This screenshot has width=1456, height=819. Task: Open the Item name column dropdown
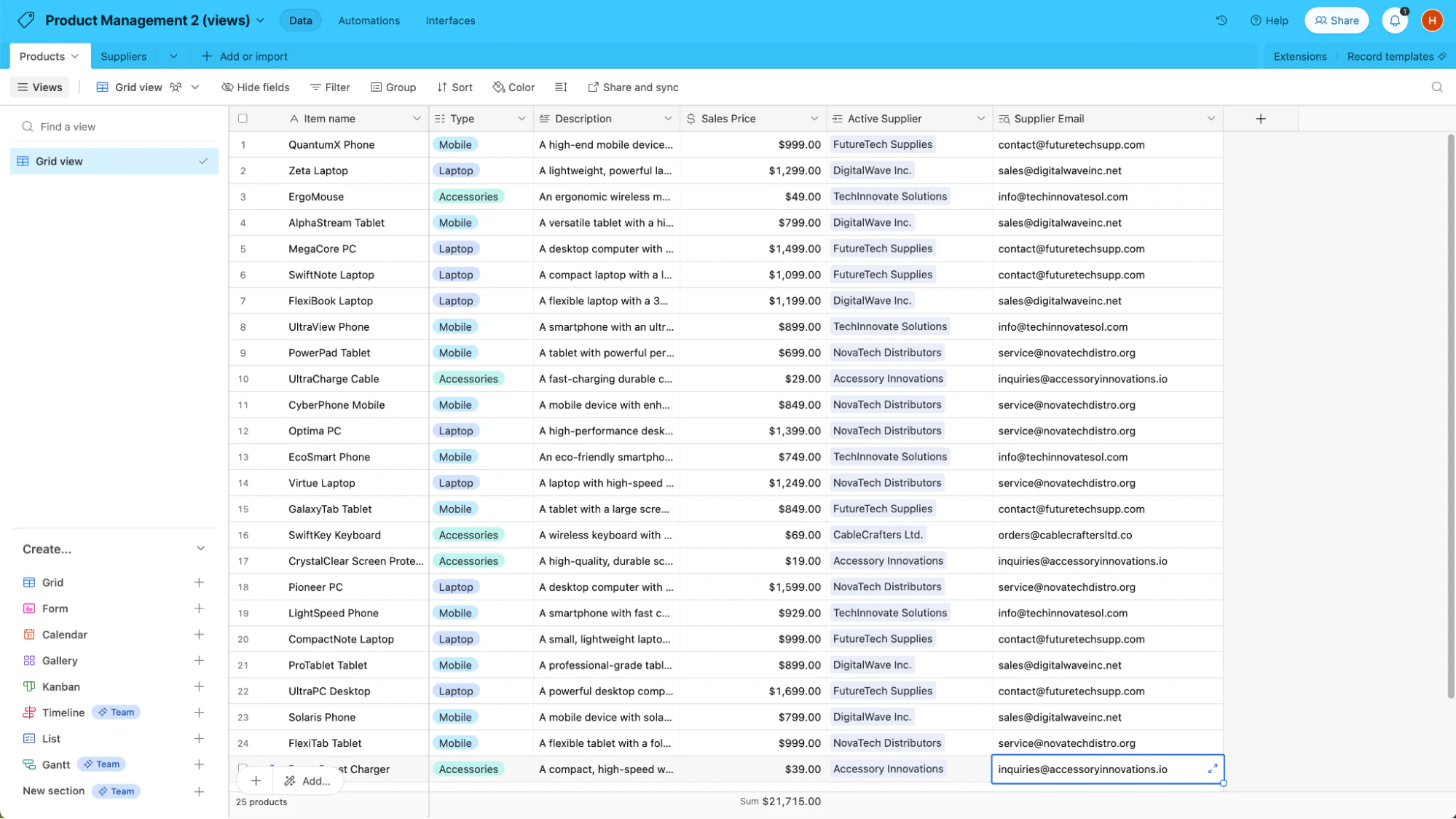[417, 119]
